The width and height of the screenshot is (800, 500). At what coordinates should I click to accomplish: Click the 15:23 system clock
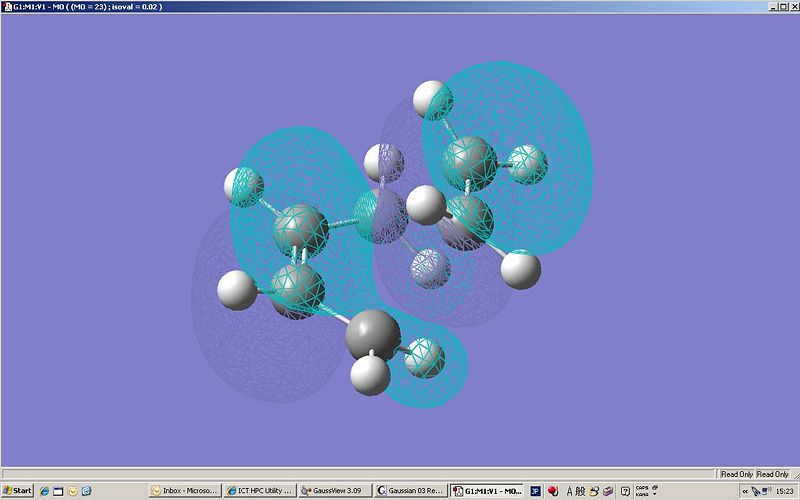click(785, 491)
